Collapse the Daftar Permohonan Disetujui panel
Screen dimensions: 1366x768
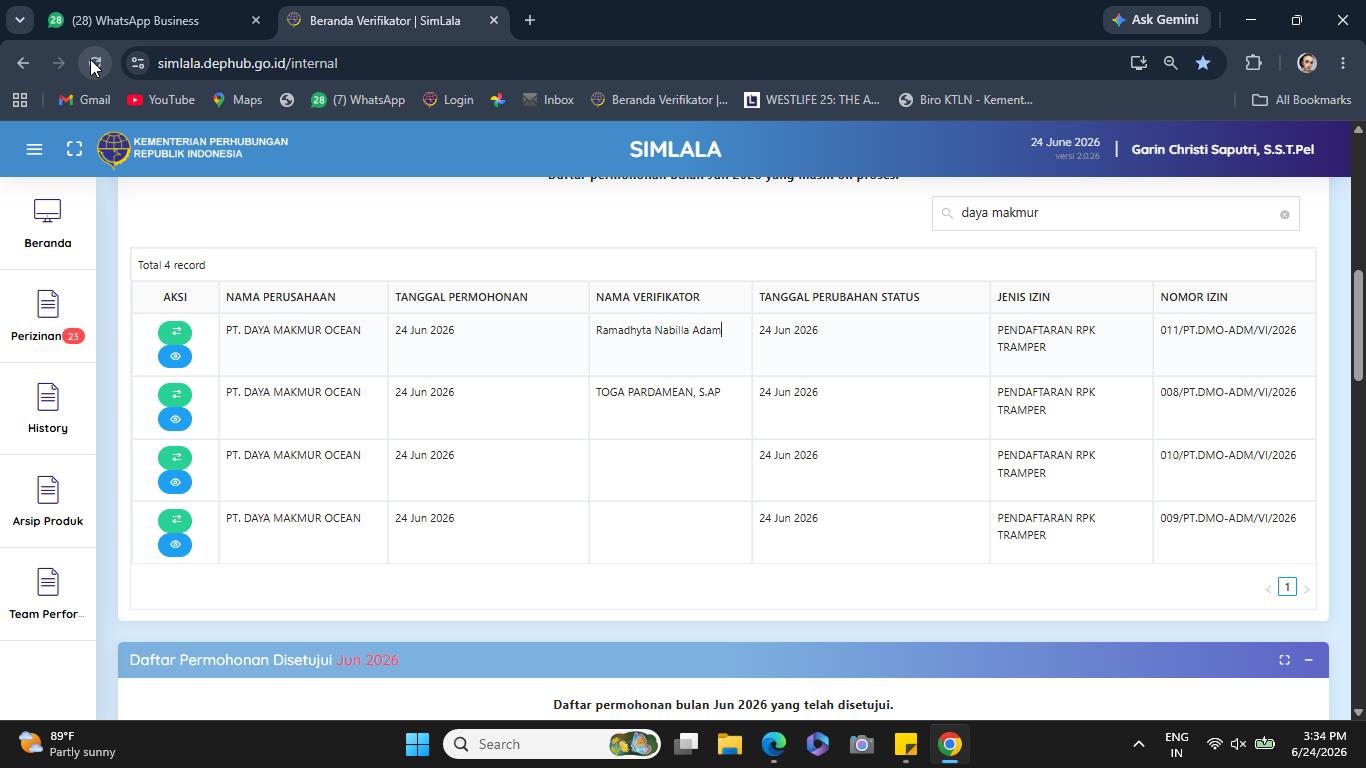[1308, 660]
